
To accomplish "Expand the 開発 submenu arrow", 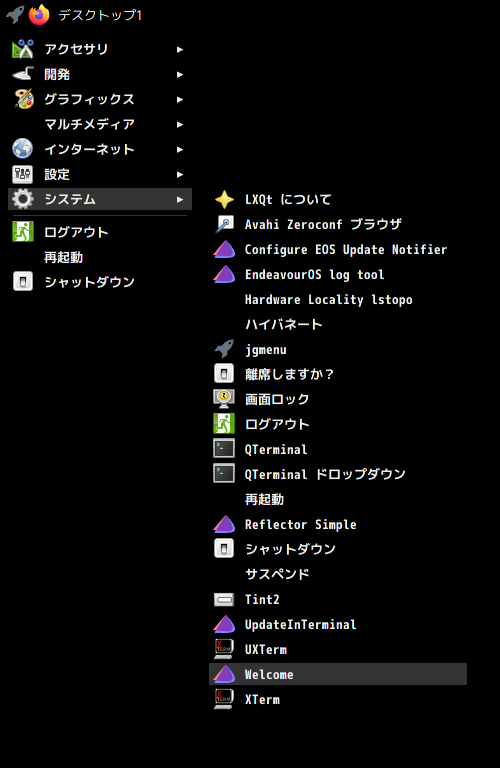I will [x=180, y=74].
